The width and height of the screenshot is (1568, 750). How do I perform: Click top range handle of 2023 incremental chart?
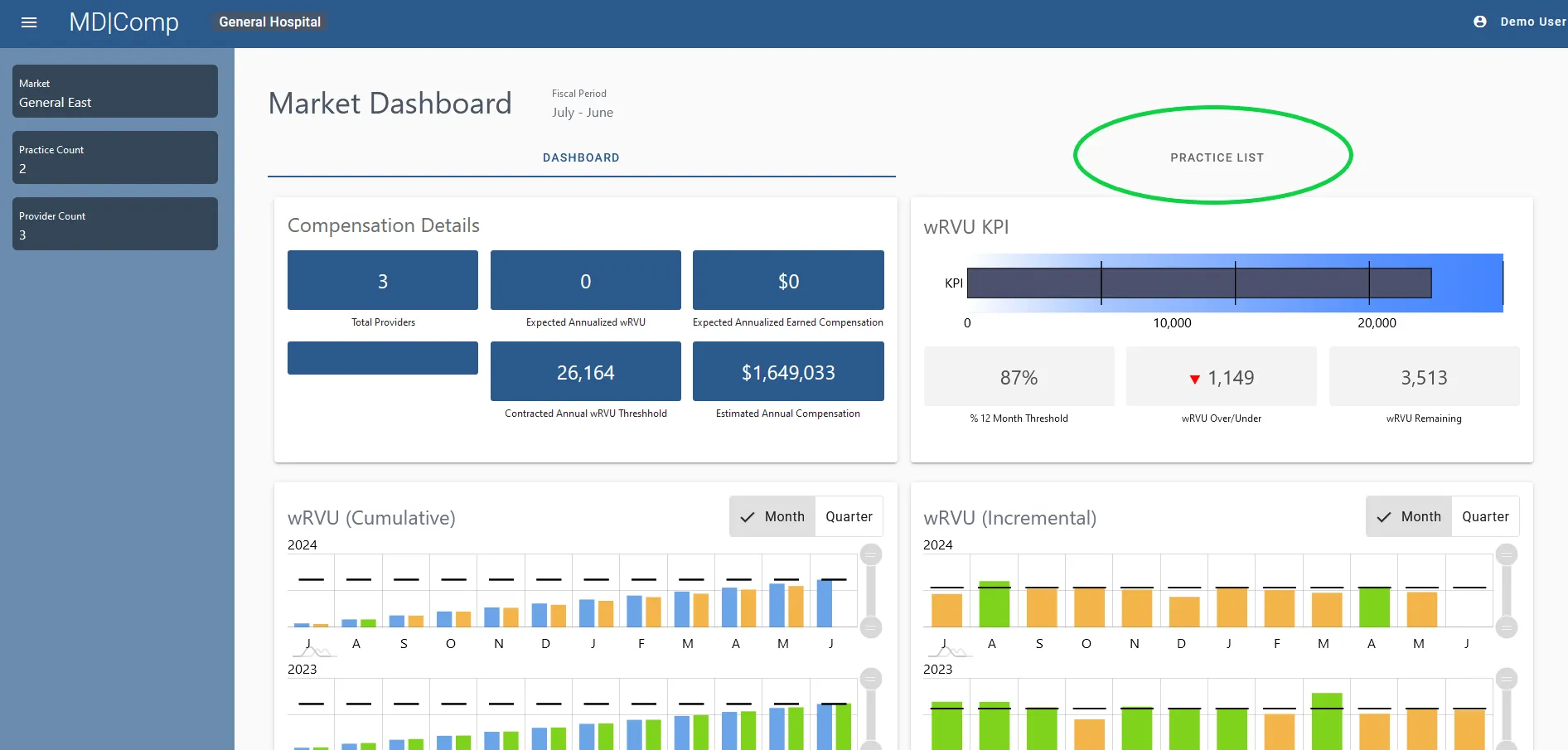[1507, 679]
